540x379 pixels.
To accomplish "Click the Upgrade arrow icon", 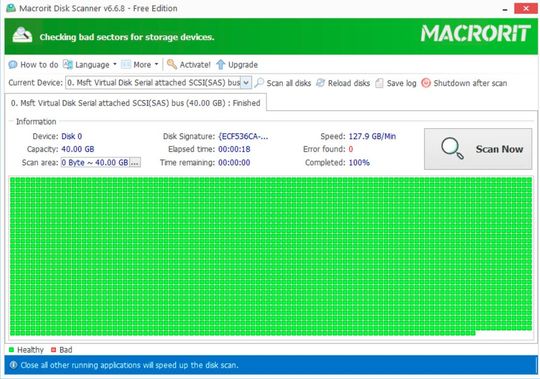I will [x=221, y=65].
